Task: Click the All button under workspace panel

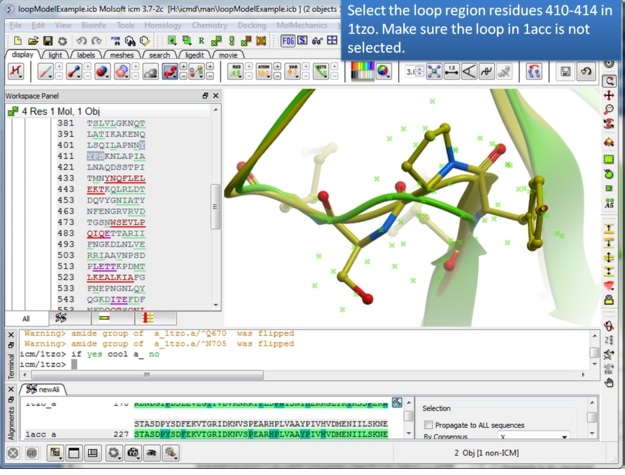Action: coord(27,319)
